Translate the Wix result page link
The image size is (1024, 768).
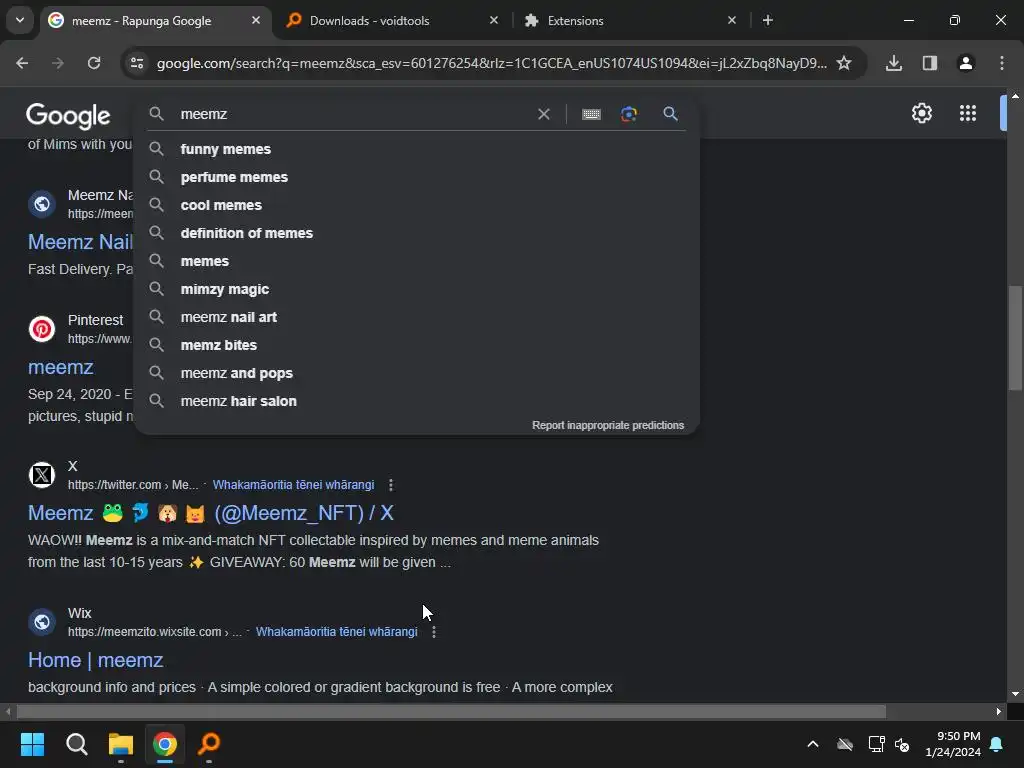(x=336, y=632)
